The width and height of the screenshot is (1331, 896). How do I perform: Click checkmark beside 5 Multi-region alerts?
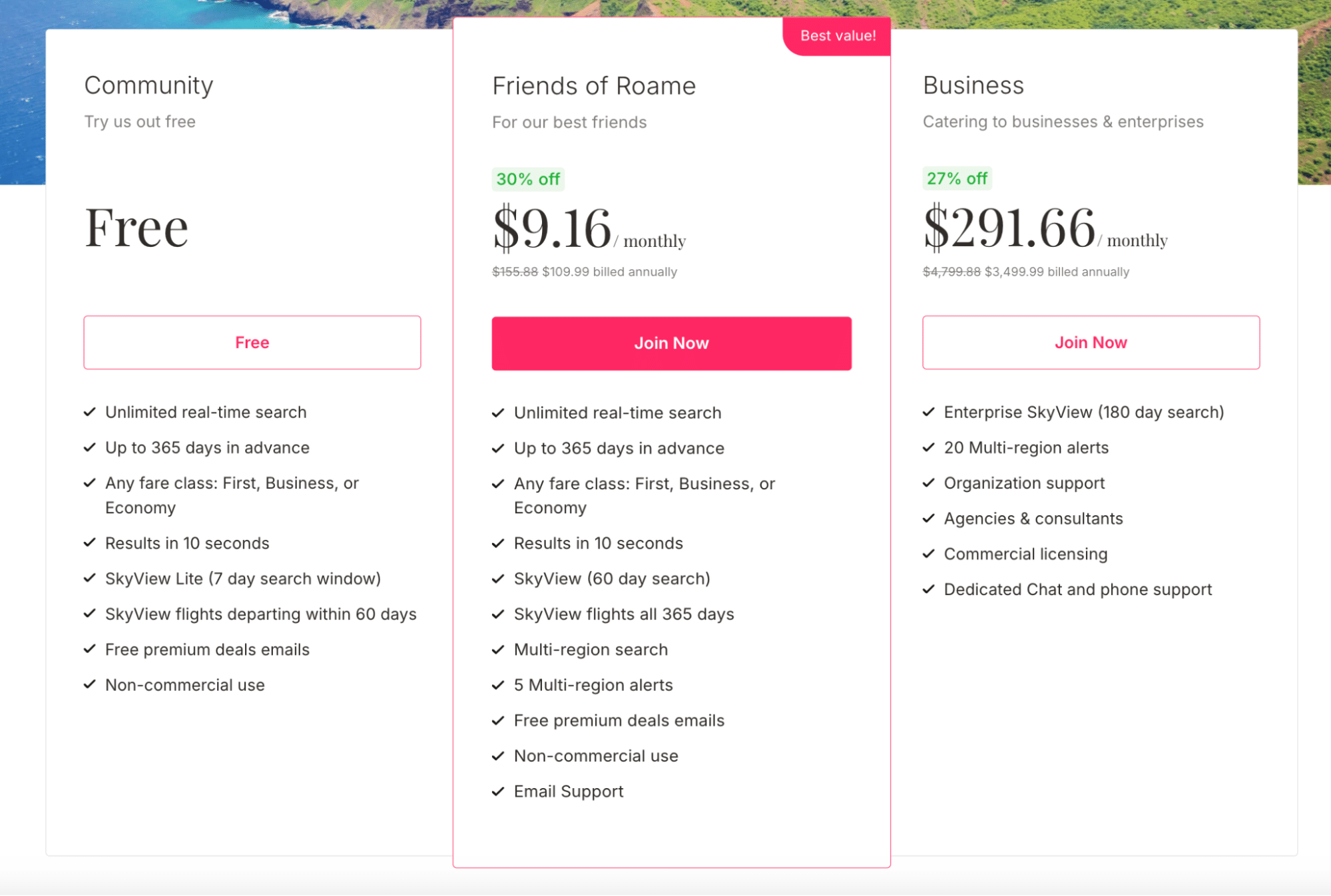coord(498,685)
